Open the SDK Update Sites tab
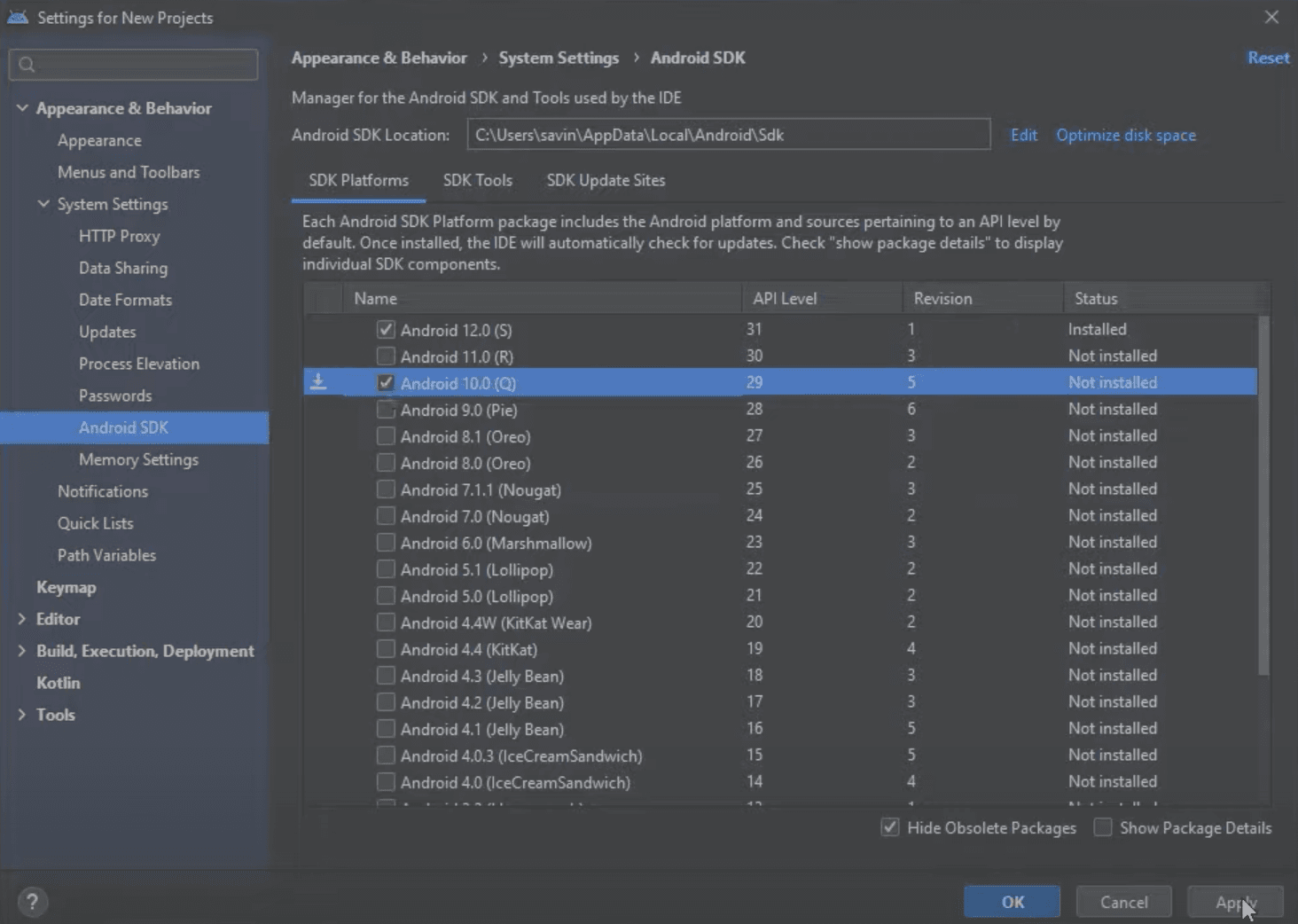 606,180
